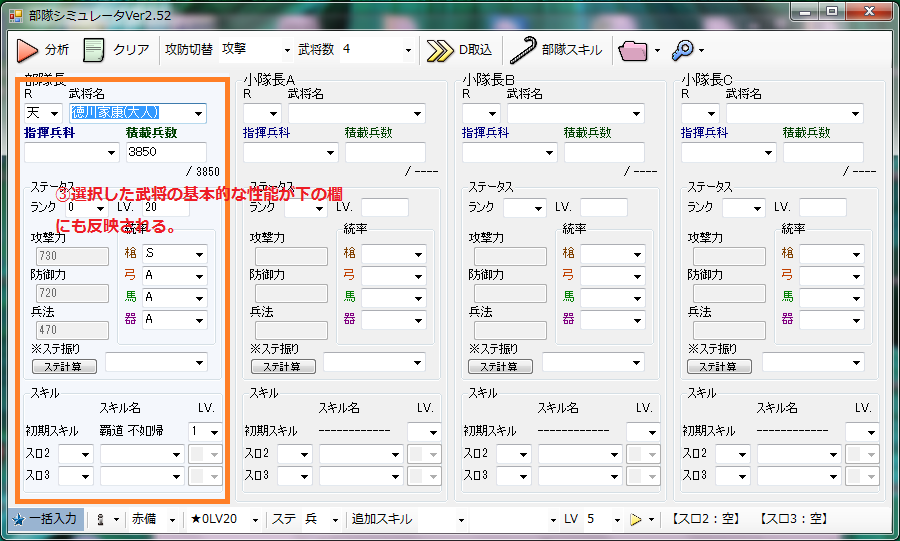Screen dimensions: 900x541
Task: Open the LV 5 dropdown in the bottom bar
Action: click(x=617, y=520)
